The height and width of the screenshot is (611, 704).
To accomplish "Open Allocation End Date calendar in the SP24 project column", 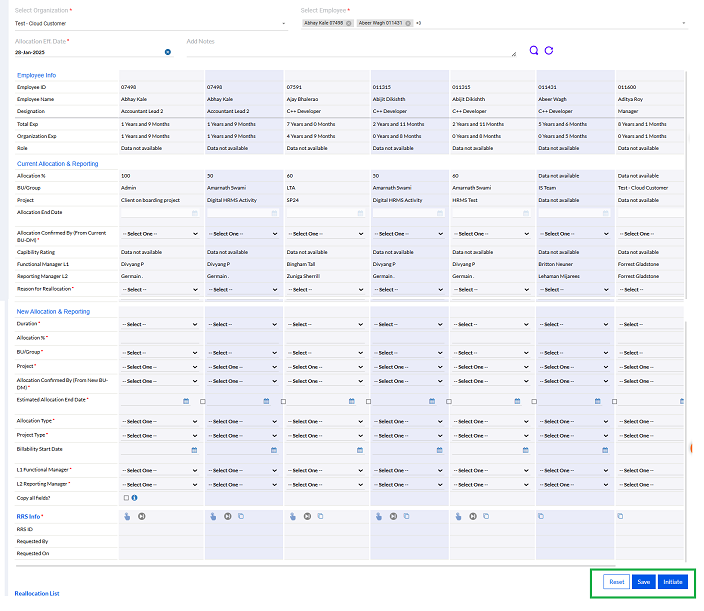I will coord(360,213).
